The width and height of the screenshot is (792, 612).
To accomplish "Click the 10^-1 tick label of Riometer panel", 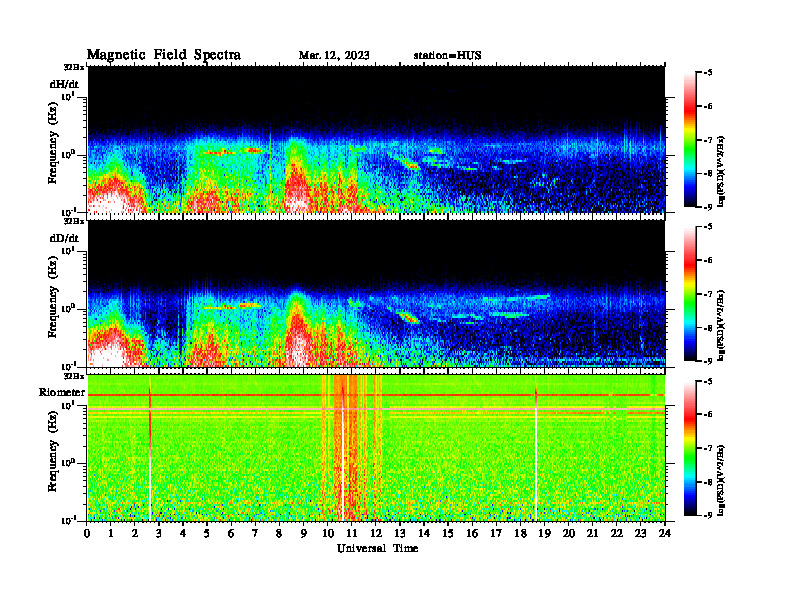I will pos(69,520).
